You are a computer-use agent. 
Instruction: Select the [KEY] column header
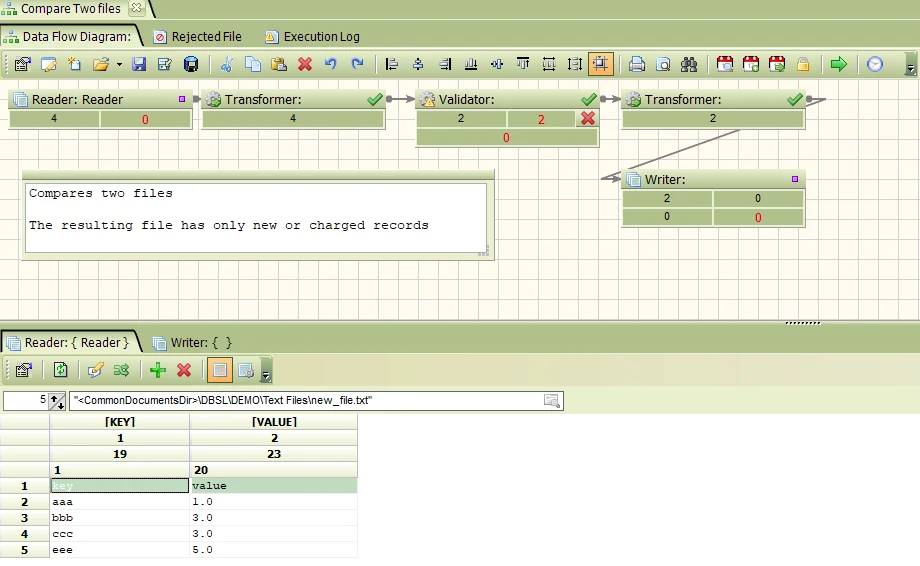click(120, 422)
